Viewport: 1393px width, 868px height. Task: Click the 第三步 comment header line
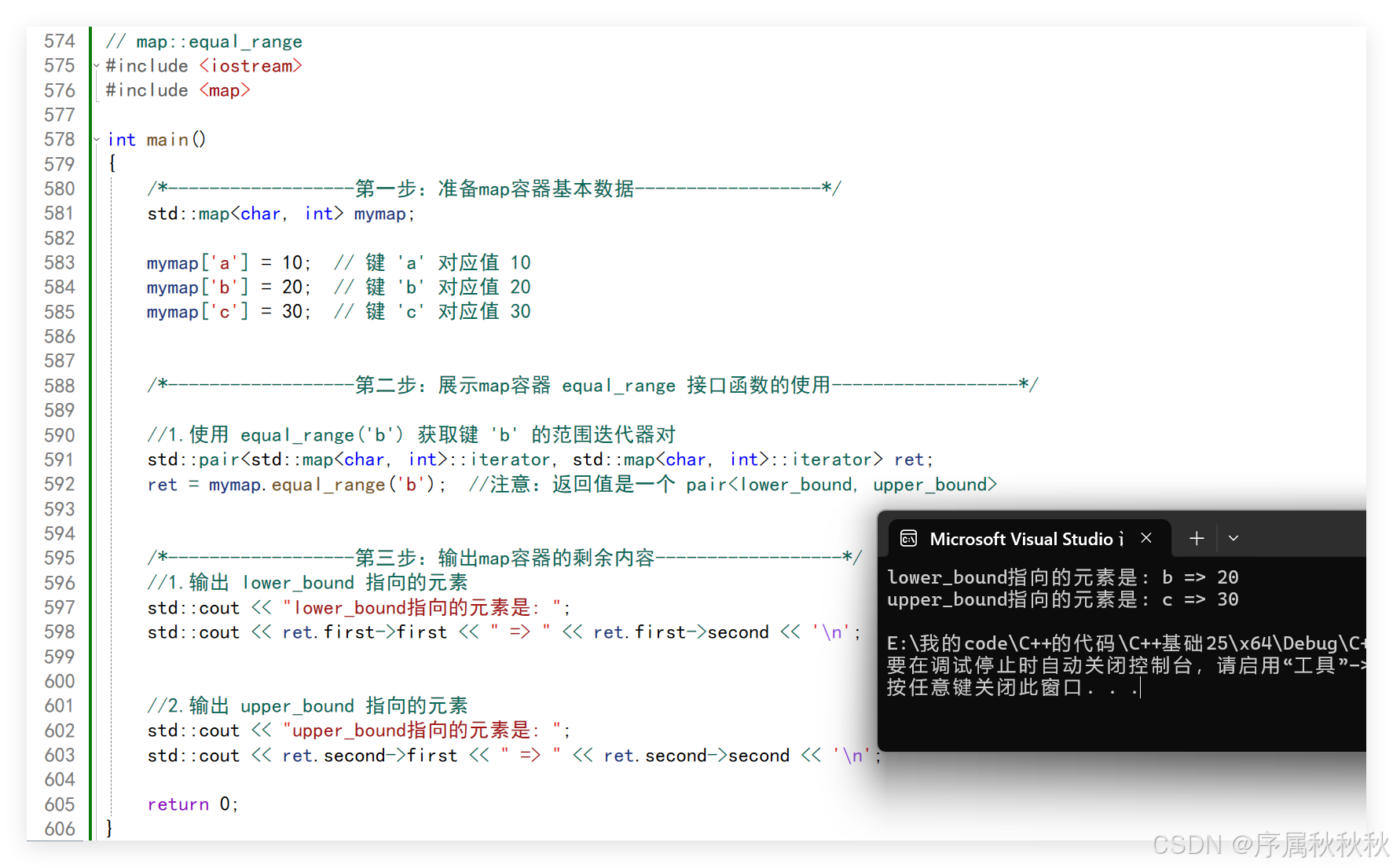pos(504,558)
